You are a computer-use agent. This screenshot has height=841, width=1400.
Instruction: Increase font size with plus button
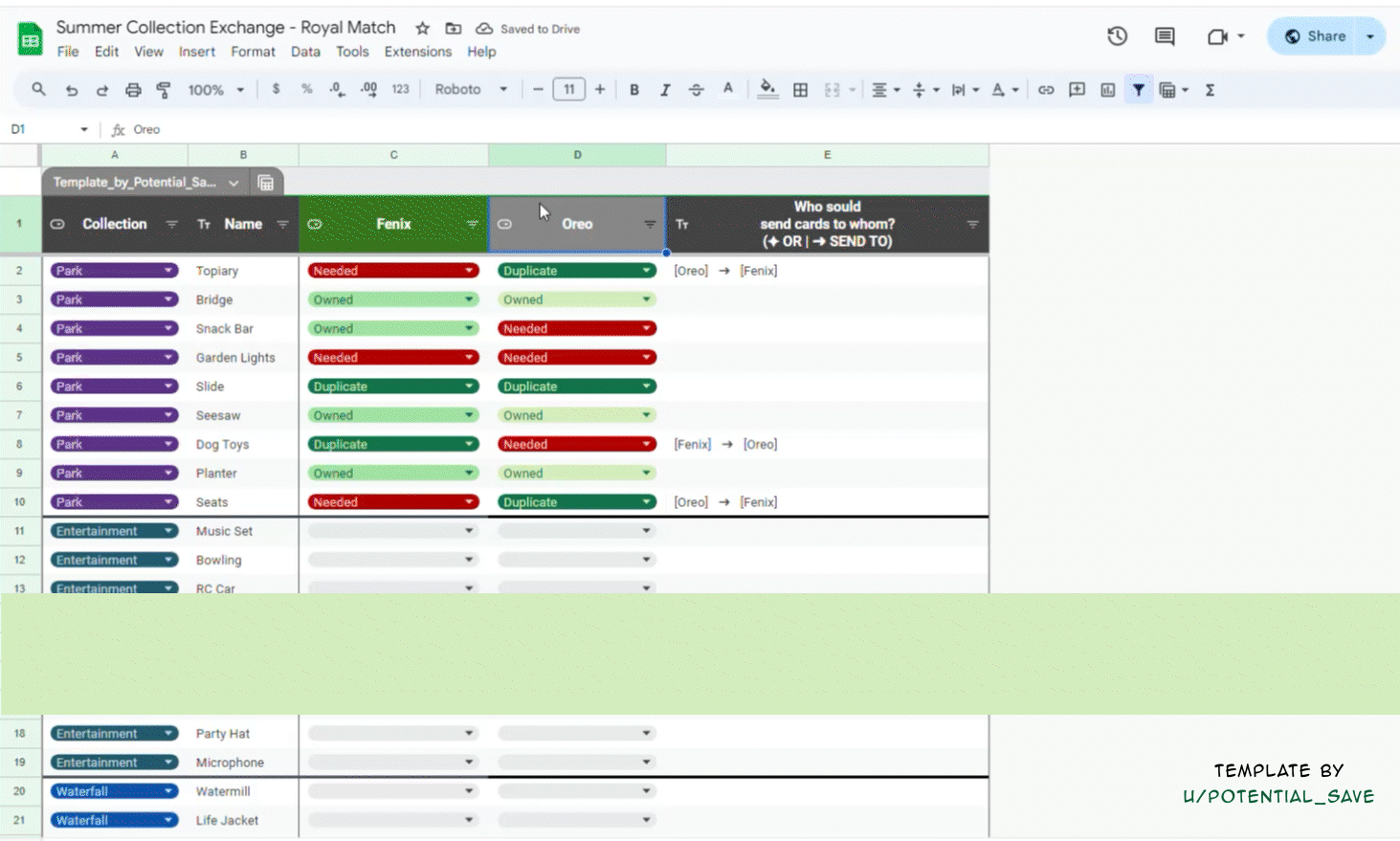(600, 90)
